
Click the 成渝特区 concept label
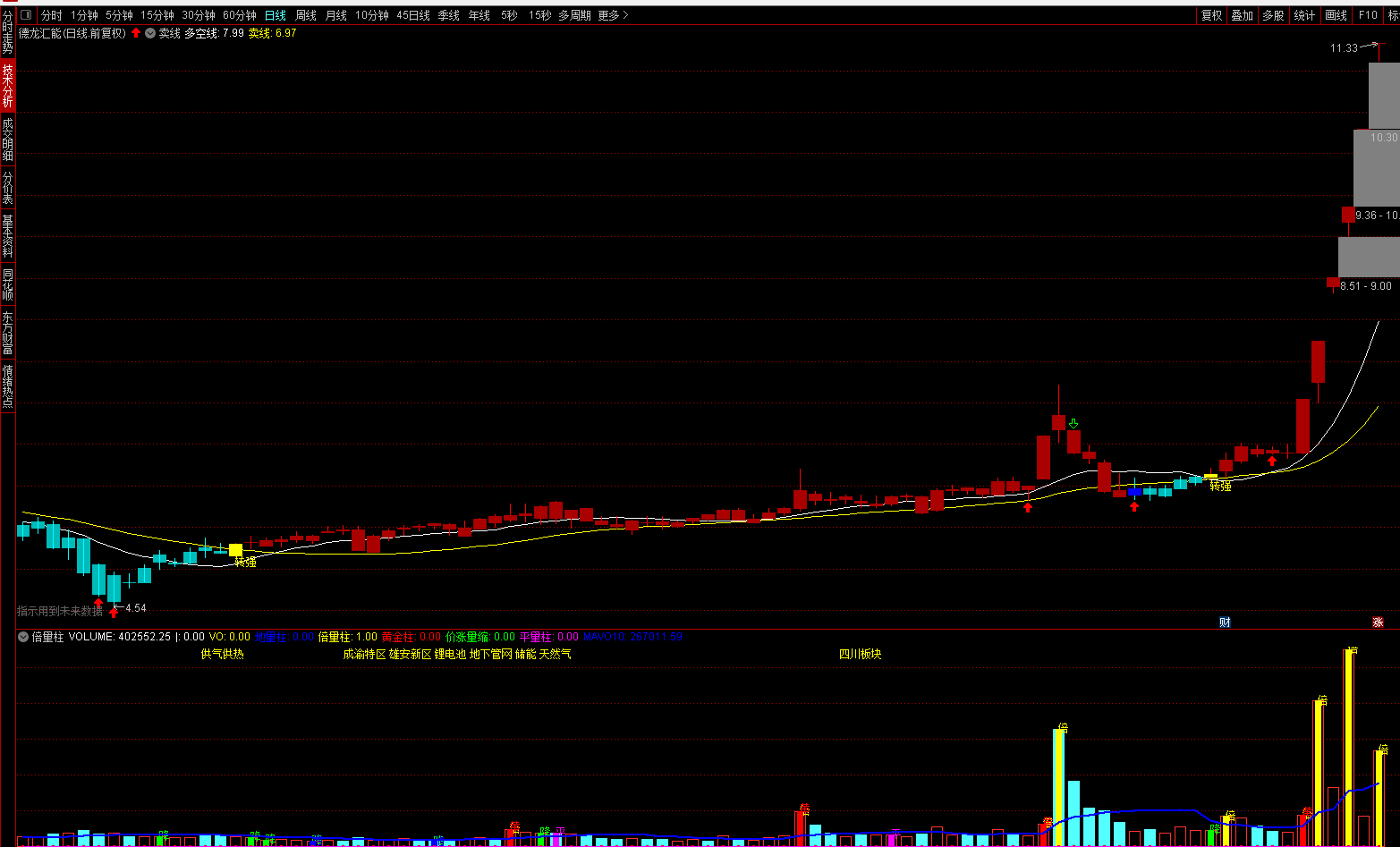[x=364, y=654]
